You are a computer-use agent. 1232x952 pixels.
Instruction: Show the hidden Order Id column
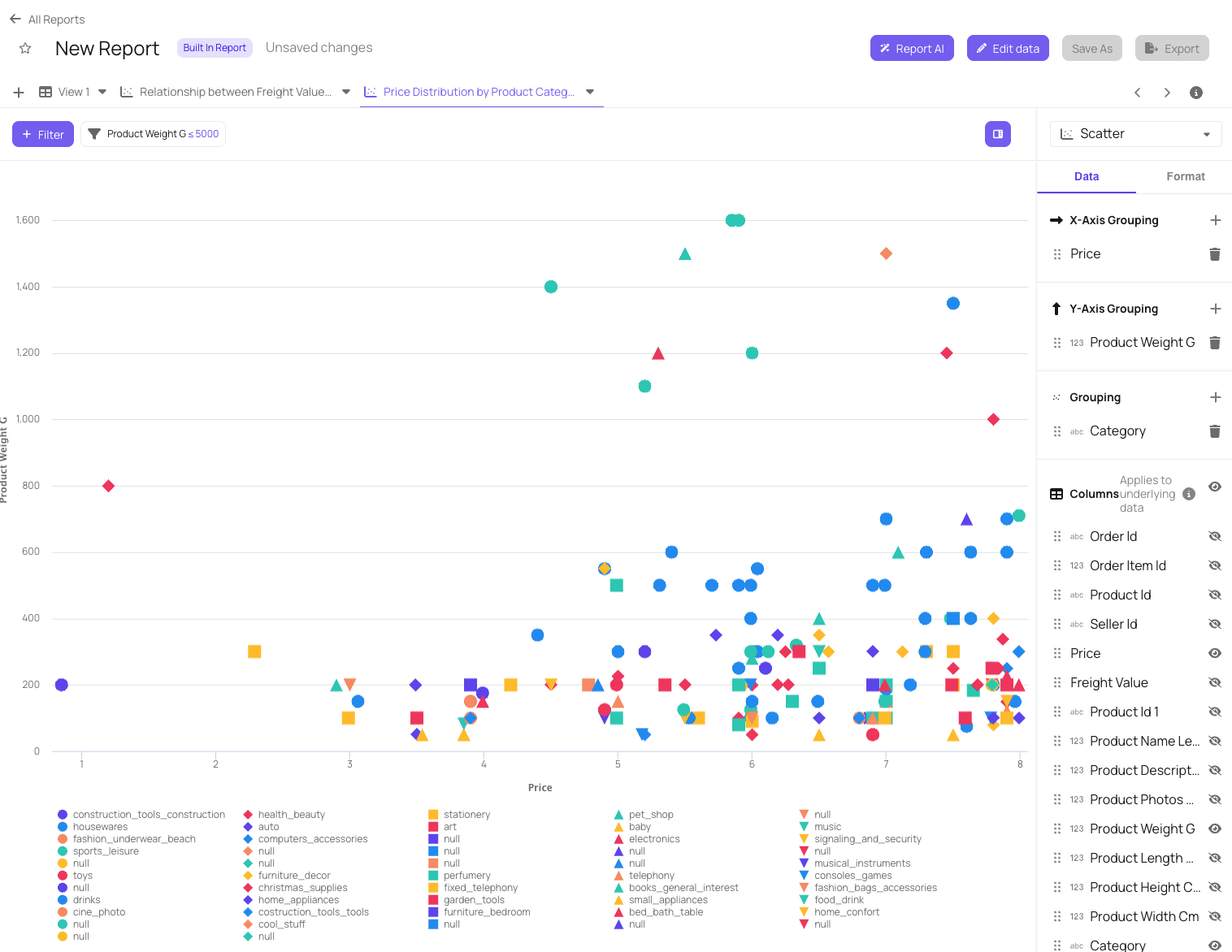pos(1214,536)
